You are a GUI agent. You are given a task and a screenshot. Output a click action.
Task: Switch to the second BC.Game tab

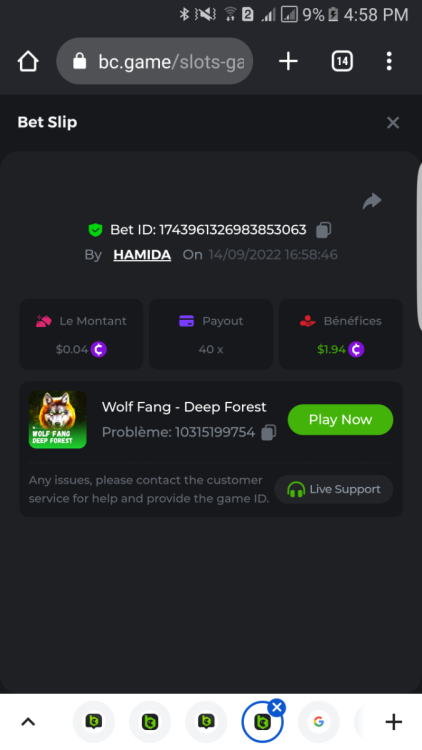150,722
